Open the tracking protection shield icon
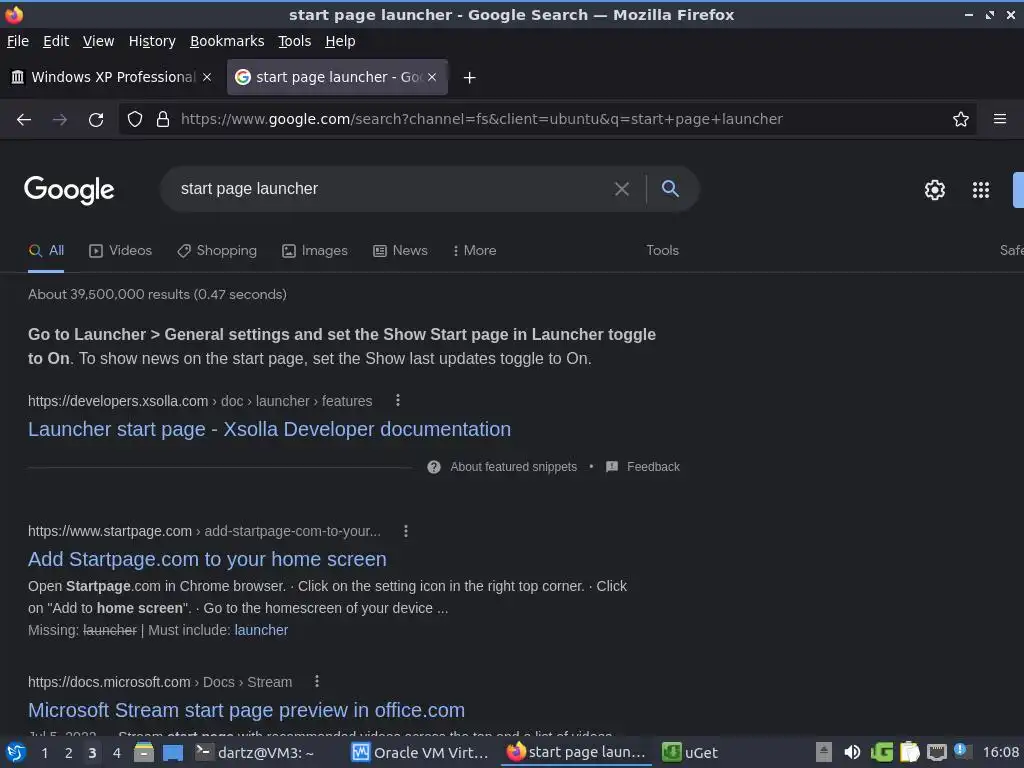Screen dimensions: 1024x768 coord(135,119)
